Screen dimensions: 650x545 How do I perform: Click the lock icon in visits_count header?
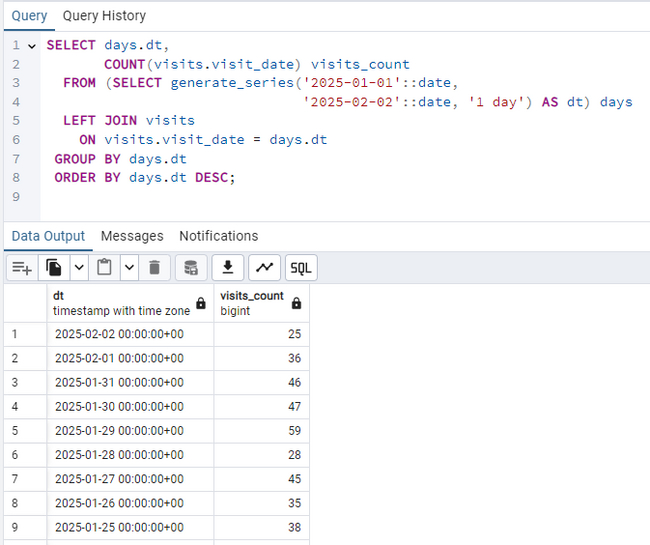296,303
